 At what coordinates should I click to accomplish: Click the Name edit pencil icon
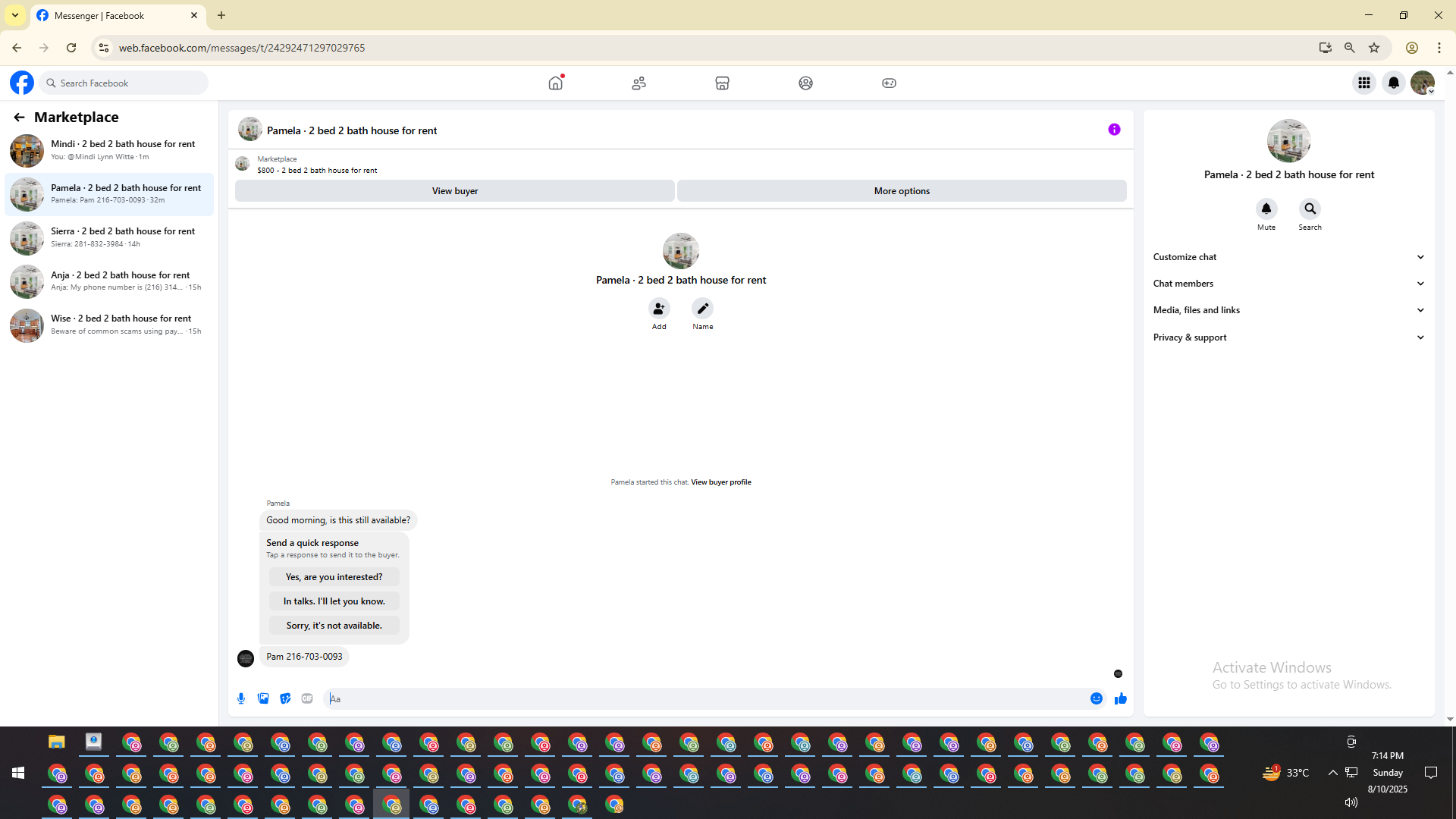click(702, 309)
